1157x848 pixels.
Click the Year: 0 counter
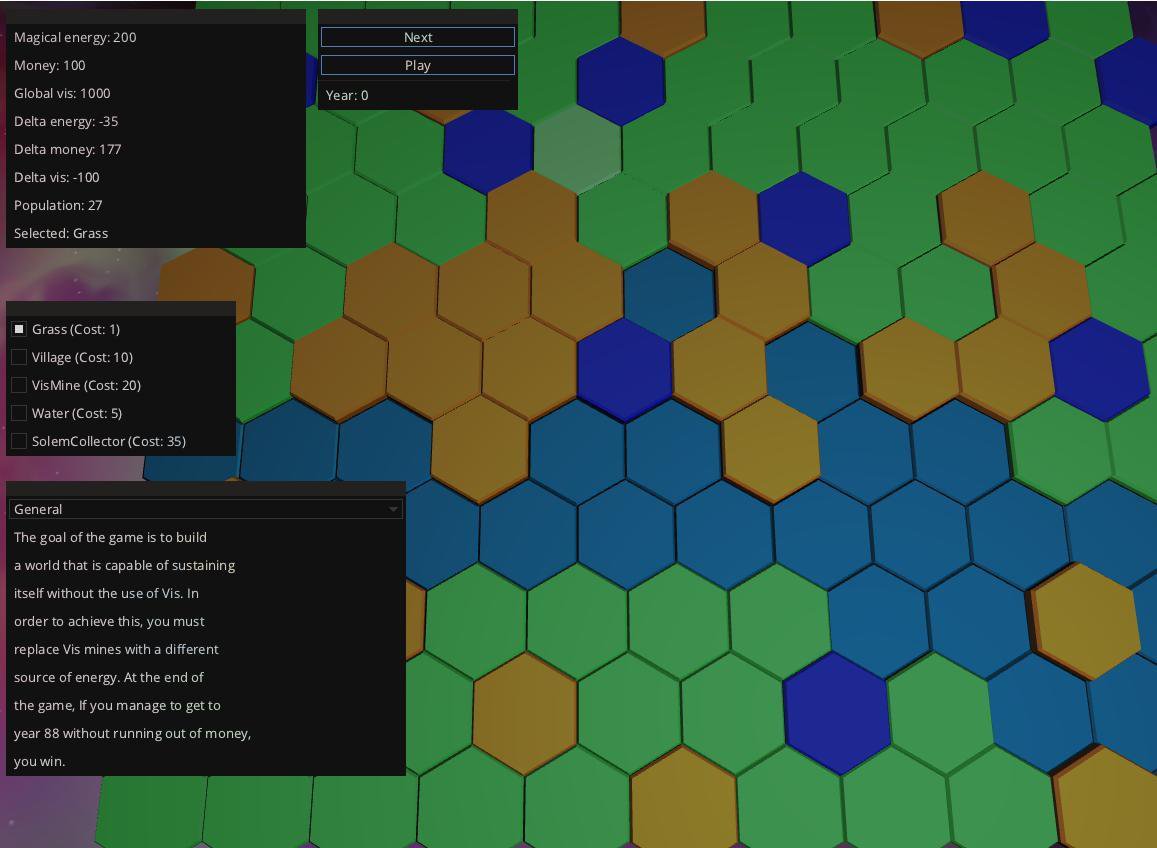347,95
